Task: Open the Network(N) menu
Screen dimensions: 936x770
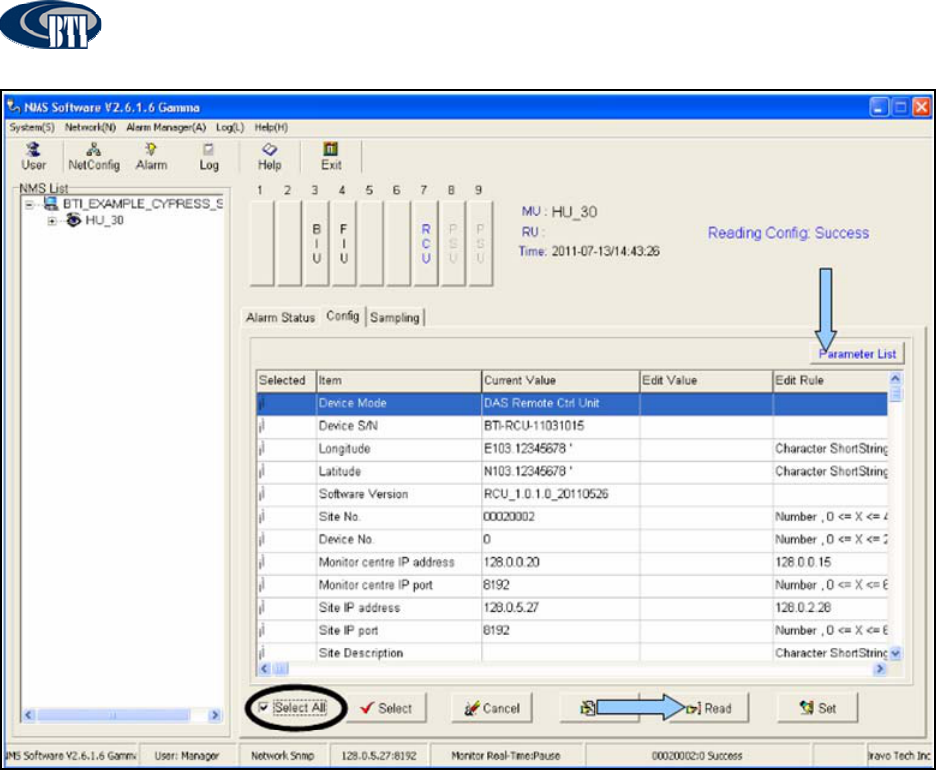Action: [90, 127]
